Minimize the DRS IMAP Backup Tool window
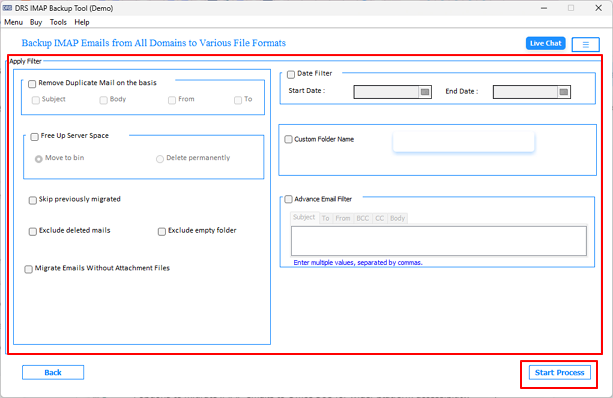This screenshot has width=613, height=398. point(544,8)
